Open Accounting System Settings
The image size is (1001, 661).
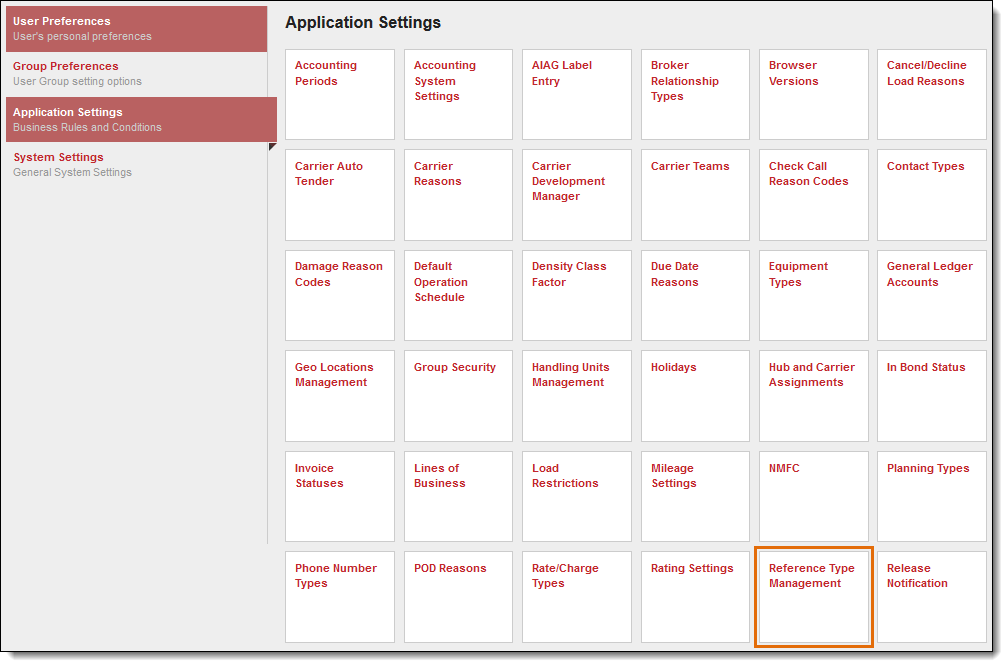click(458, 94)
